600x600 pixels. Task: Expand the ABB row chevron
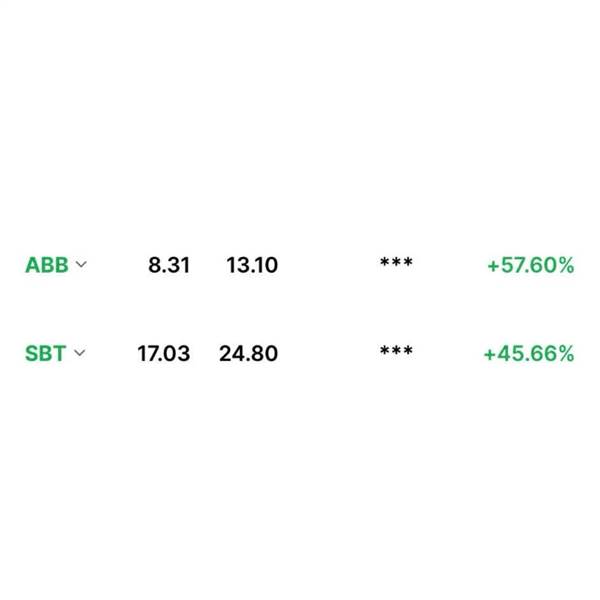pyautogui.click(x=81, y=264)
